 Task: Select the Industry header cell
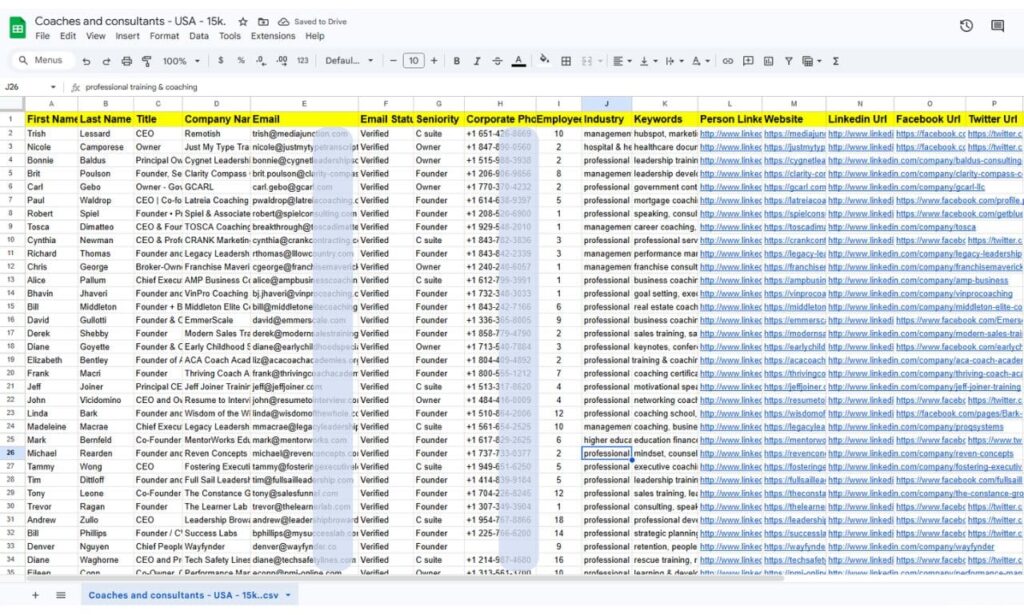[x=606, y=119]
